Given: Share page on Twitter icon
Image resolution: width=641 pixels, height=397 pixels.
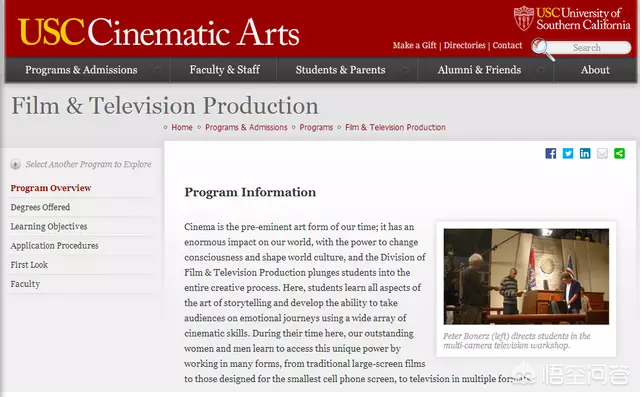Looking at the screenshot, I should (568, 153).
